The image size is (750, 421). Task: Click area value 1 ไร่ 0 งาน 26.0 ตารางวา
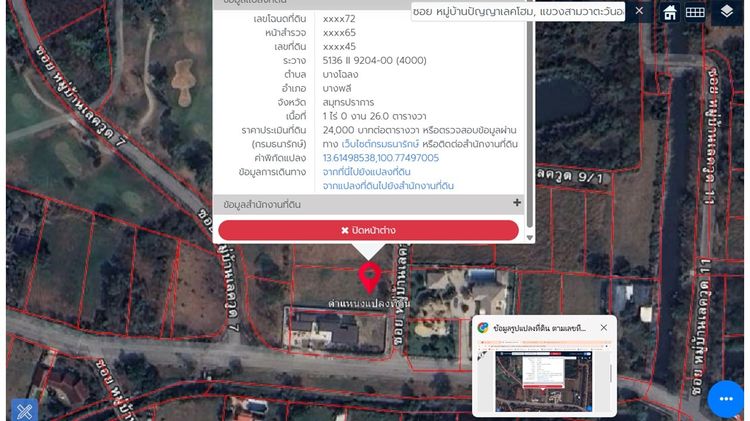pyautogui.click(x=374, y=116)
